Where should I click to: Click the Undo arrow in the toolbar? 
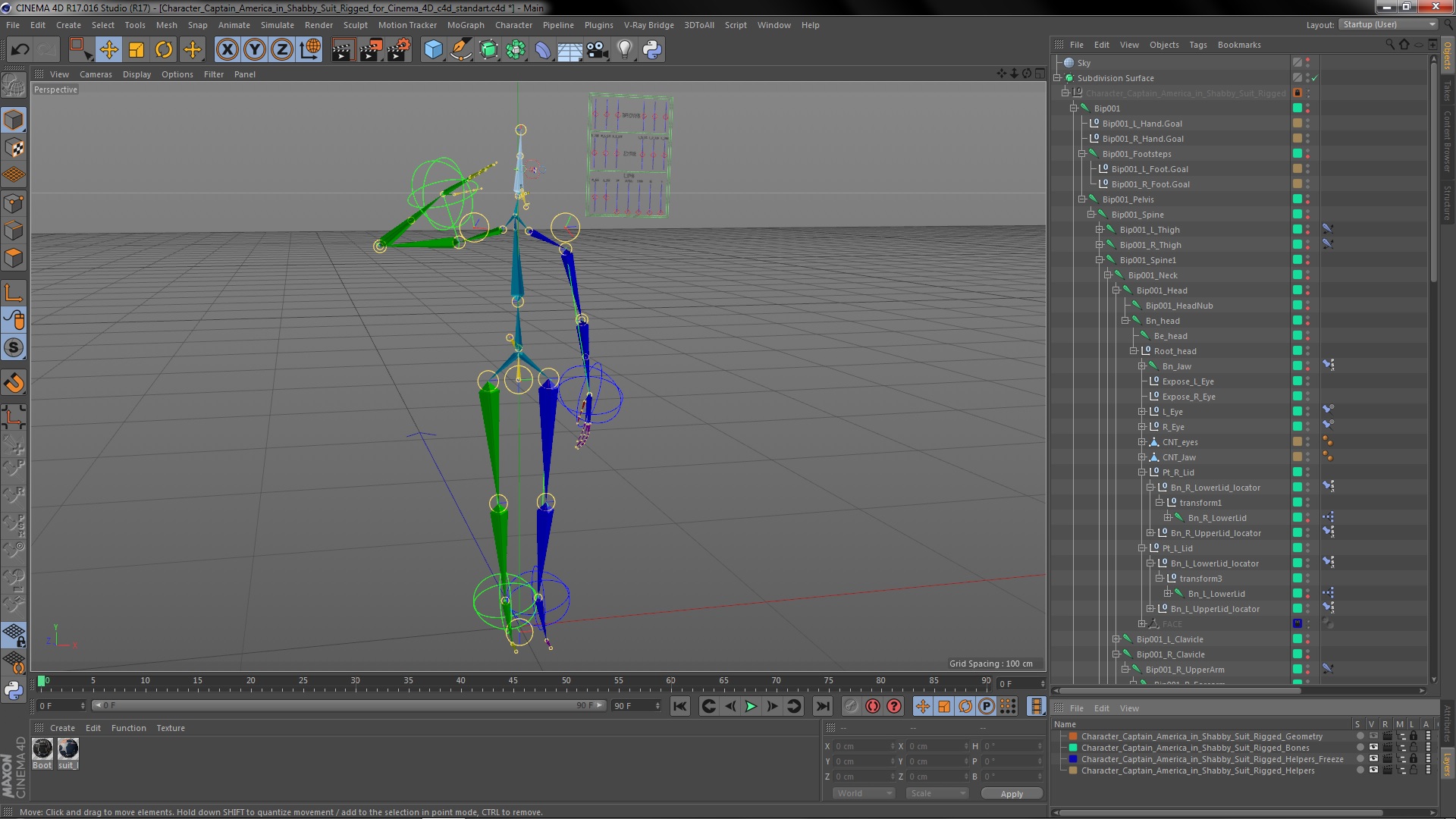pos(20,50)
